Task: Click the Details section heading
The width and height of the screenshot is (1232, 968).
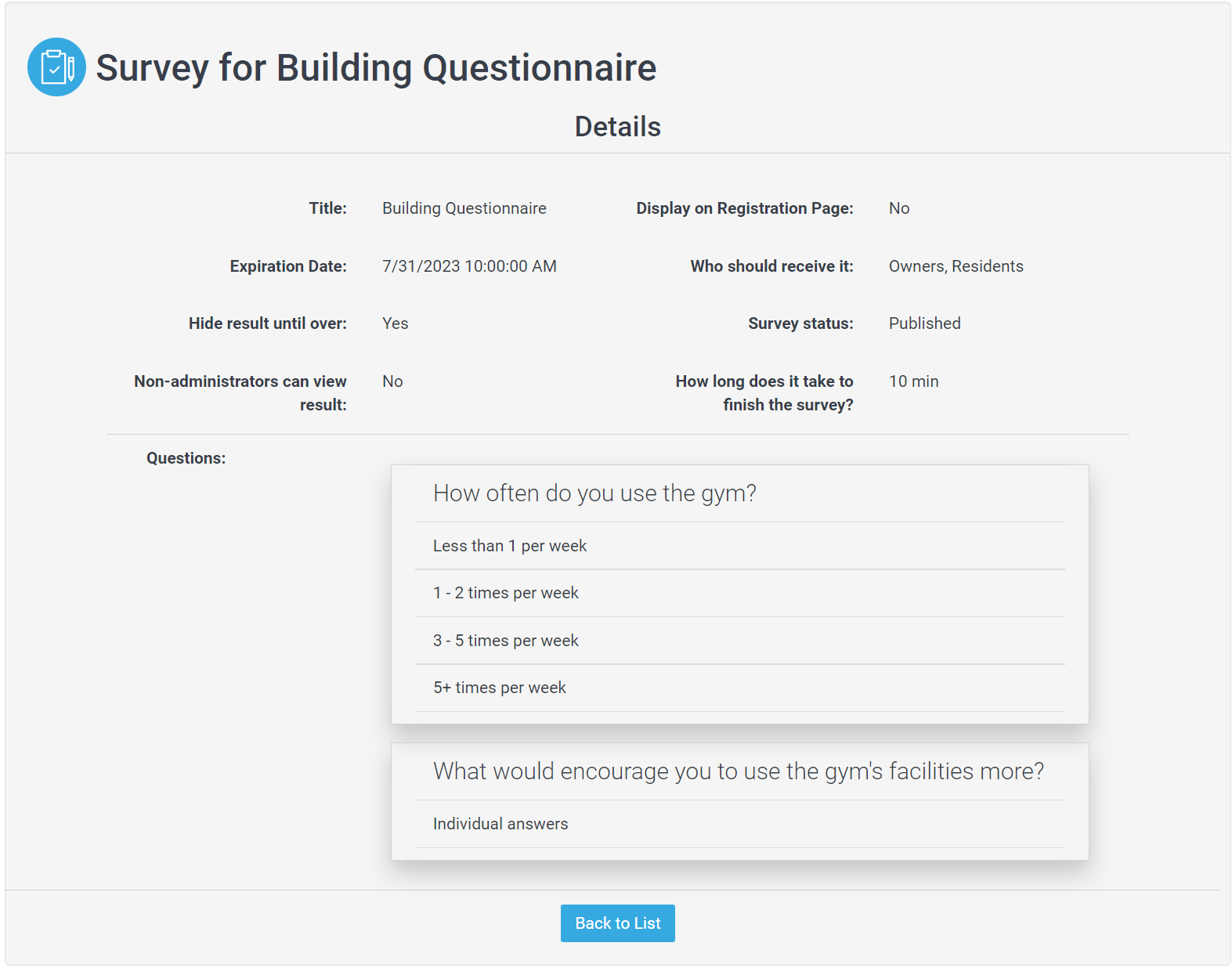Action: coord(617,127)
